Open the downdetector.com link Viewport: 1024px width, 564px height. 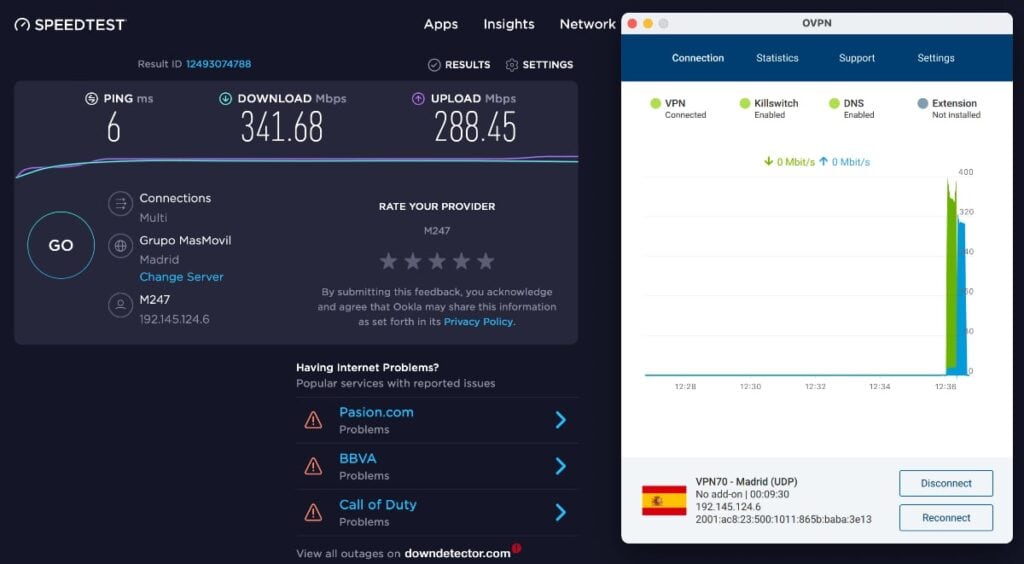coord(457,554)
